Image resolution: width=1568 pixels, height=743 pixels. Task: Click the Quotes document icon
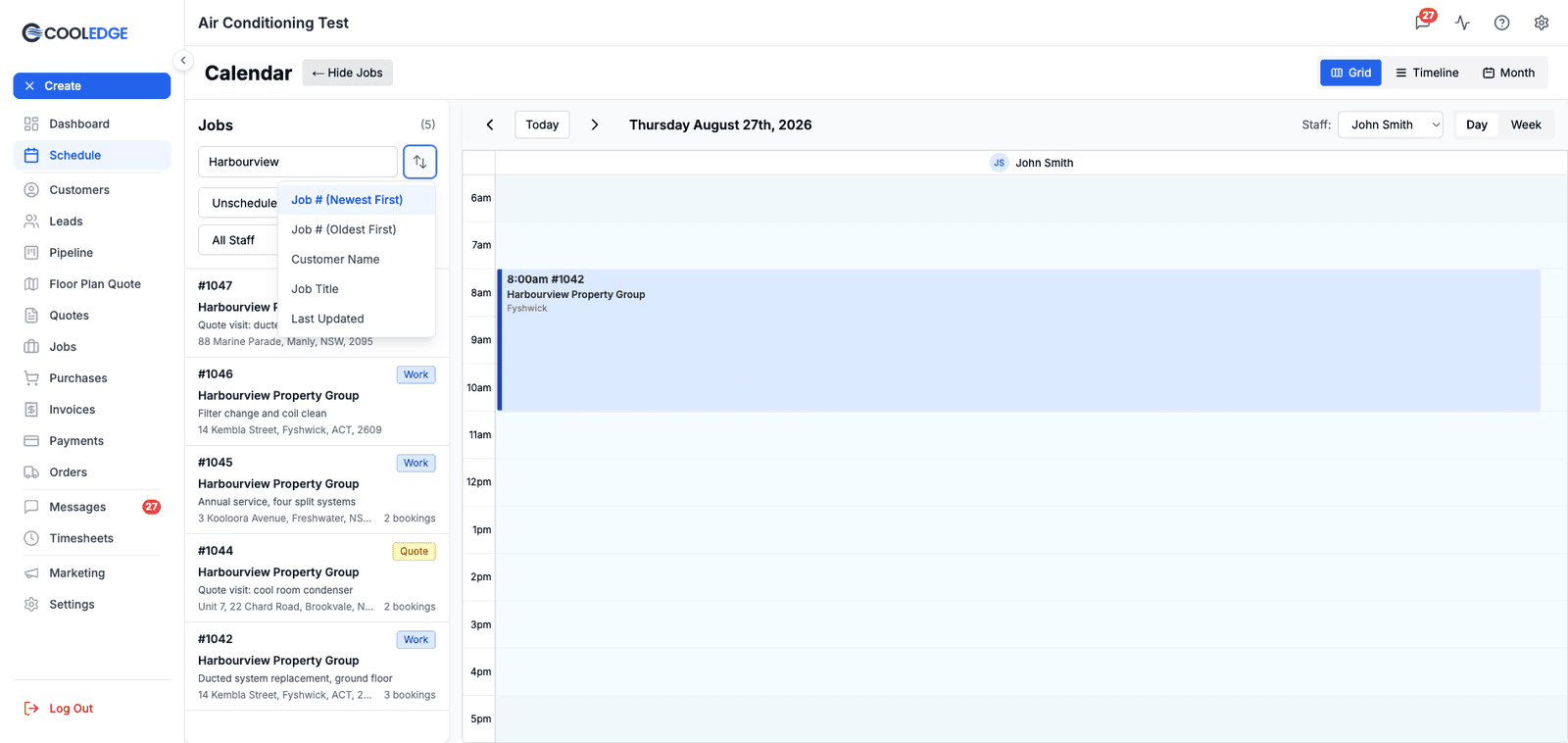point(31,316)
